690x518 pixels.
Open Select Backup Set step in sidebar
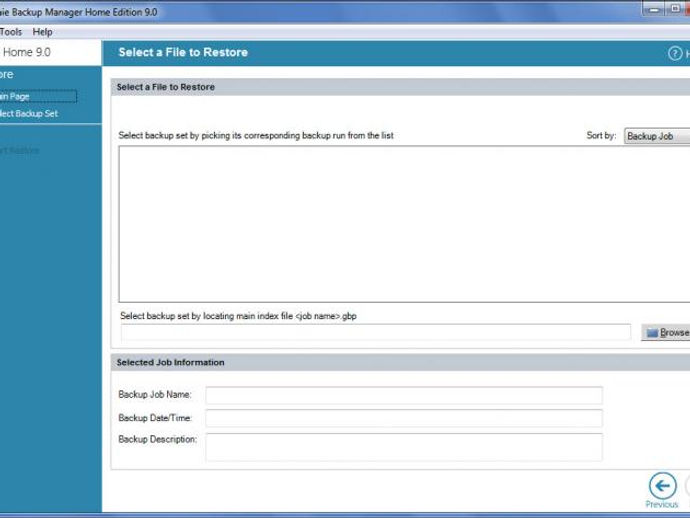29,114
